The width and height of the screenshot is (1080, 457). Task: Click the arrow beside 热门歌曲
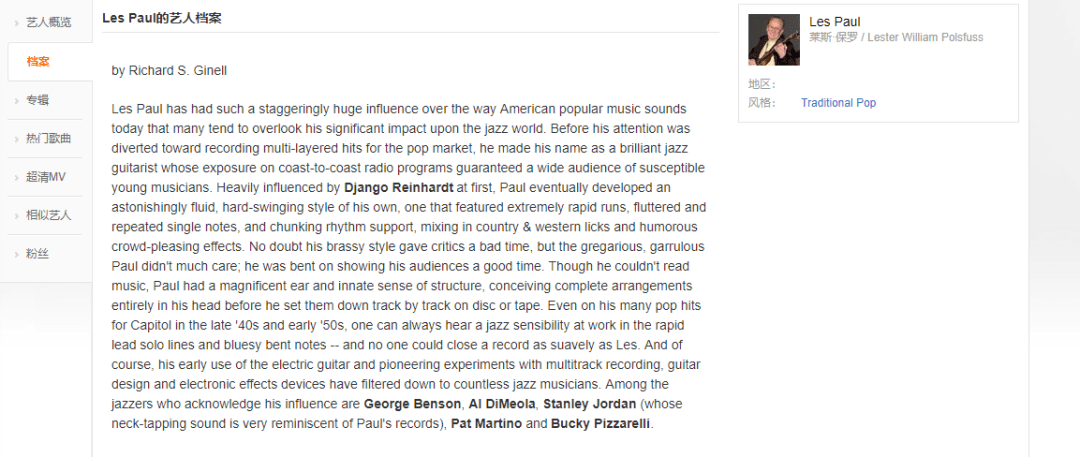tap(17, 139)
